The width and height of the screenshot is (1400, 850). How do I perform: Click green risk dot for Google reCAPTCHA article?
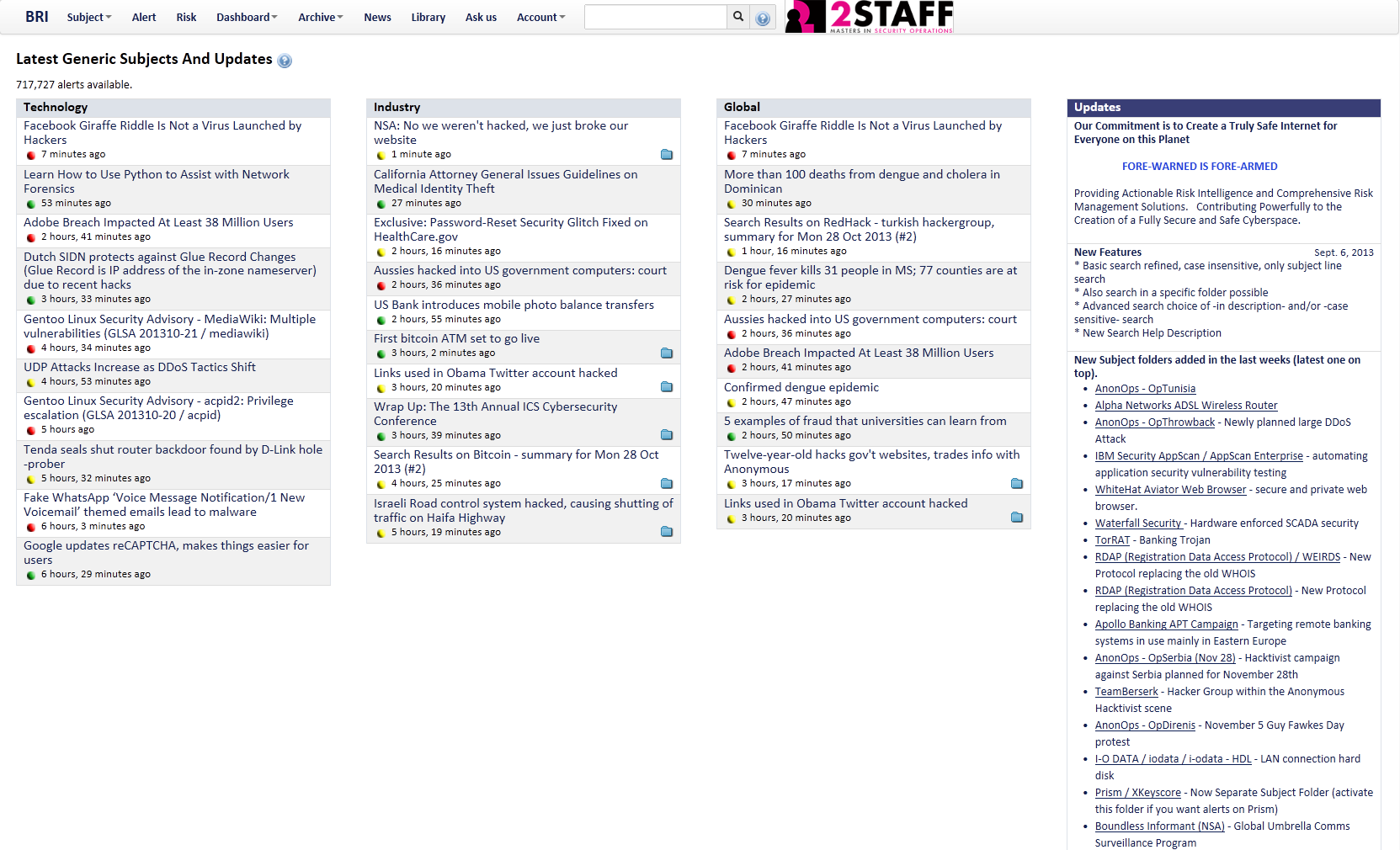pos(31,576)
